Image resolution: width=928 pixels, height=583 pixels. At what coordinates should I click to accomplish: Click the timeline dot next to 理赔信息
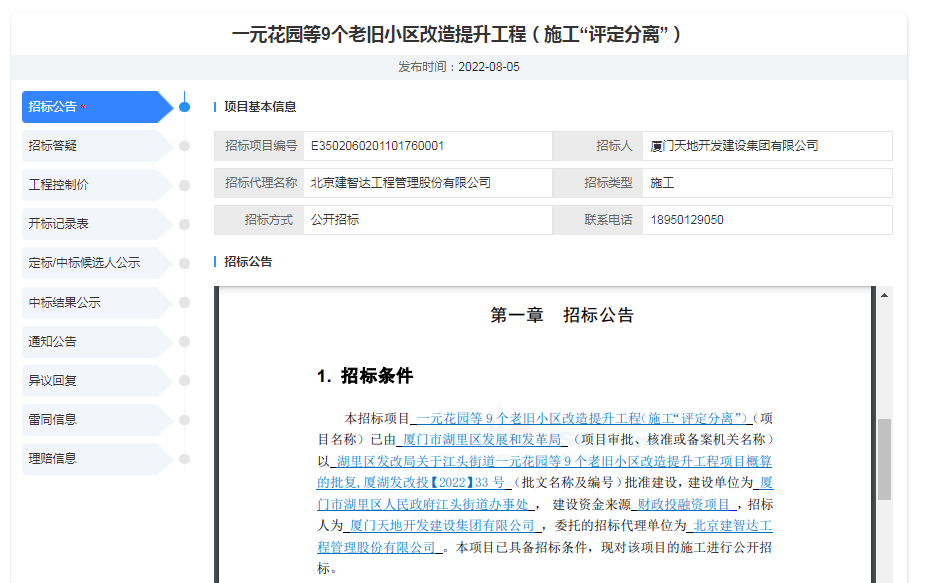coord(184,458)
